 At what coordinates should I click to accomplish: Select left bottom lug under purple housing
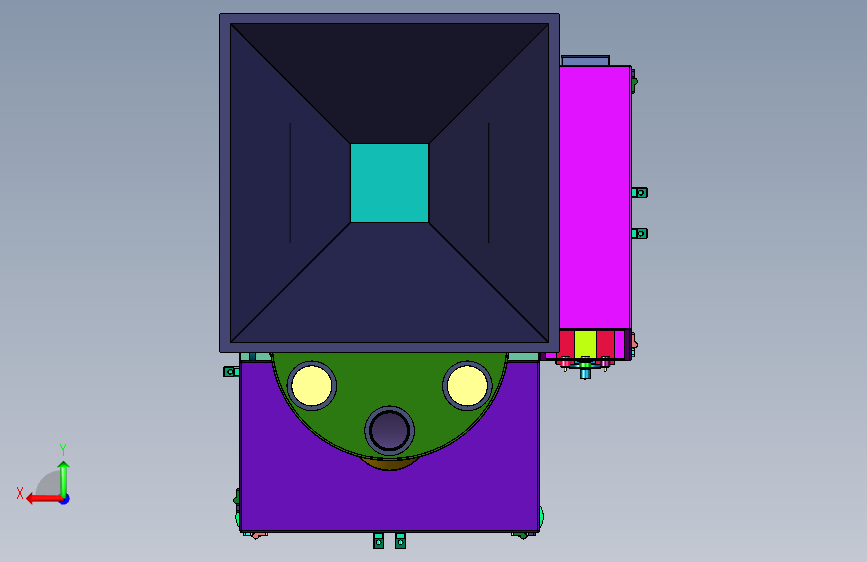click(x=378, y=541)
